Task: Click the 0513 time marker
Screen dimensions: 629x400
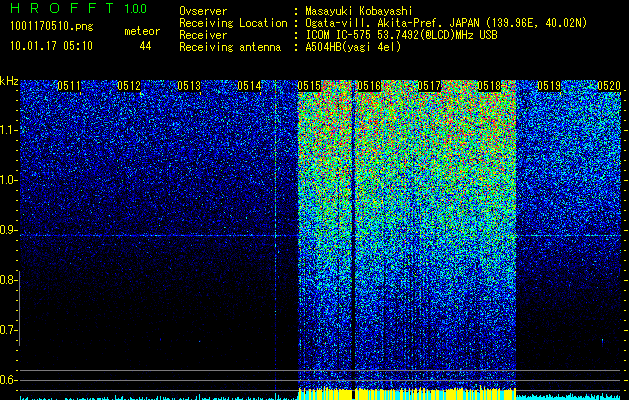Action: tap(189, 86)
